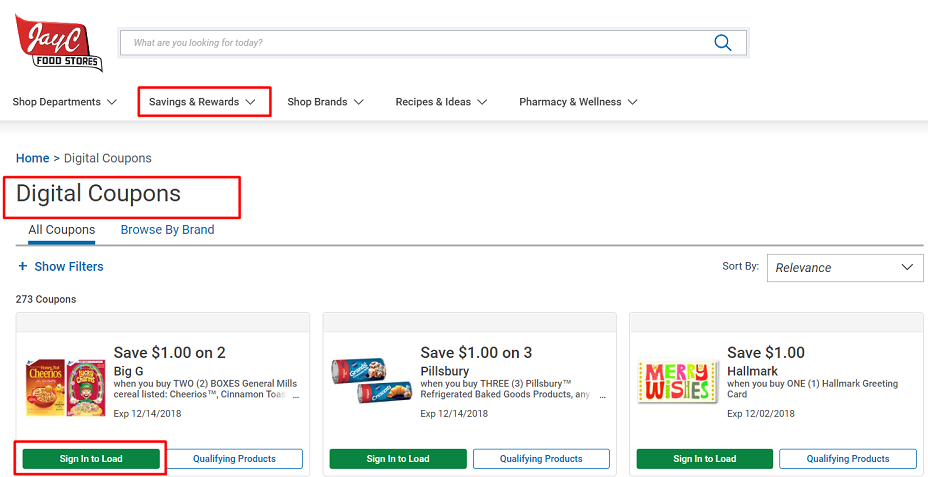Click the Hallmark brand name
The image size is (928, 477).
(x=752, y=371)
